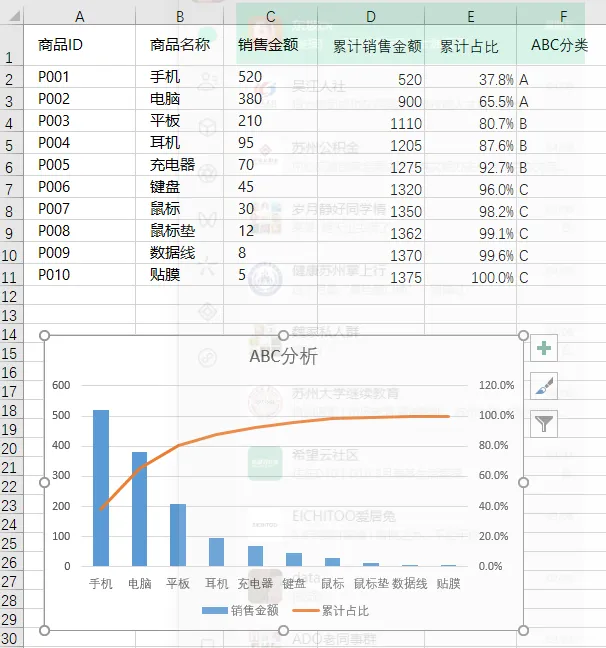Select row 1 header
The height and width of the screenshot is (648, 606).
(x=12, y=45)
